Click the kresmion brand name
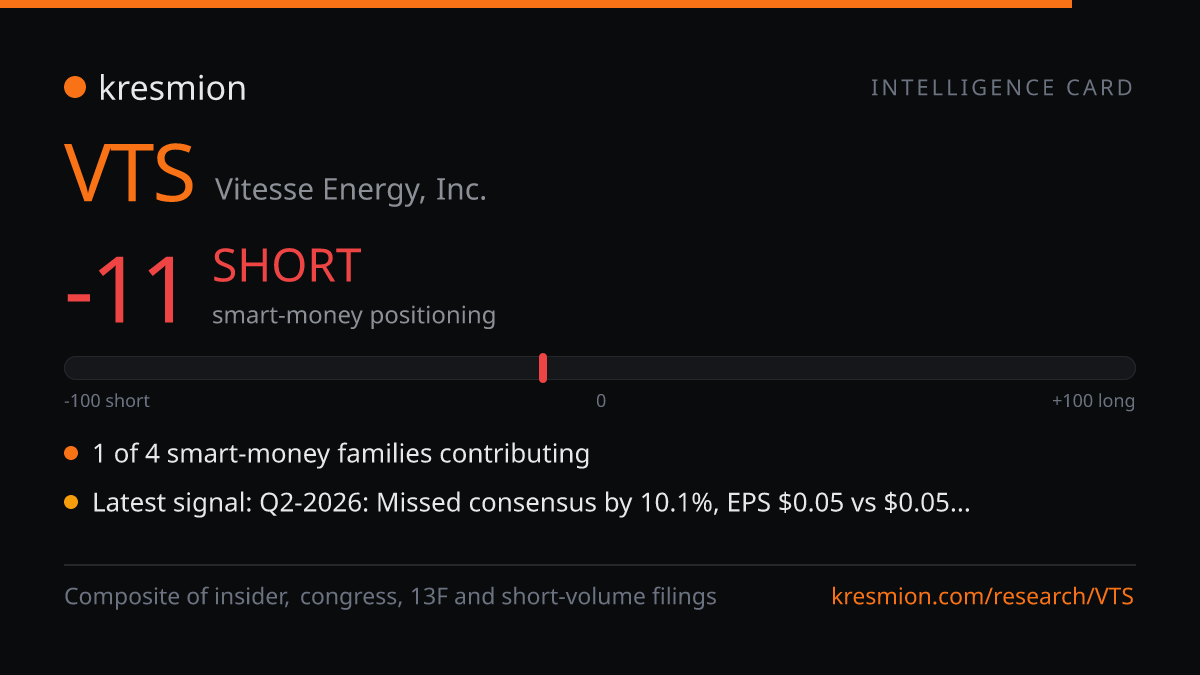Screen dimensions: 1200x675 [x=172, y=88]
